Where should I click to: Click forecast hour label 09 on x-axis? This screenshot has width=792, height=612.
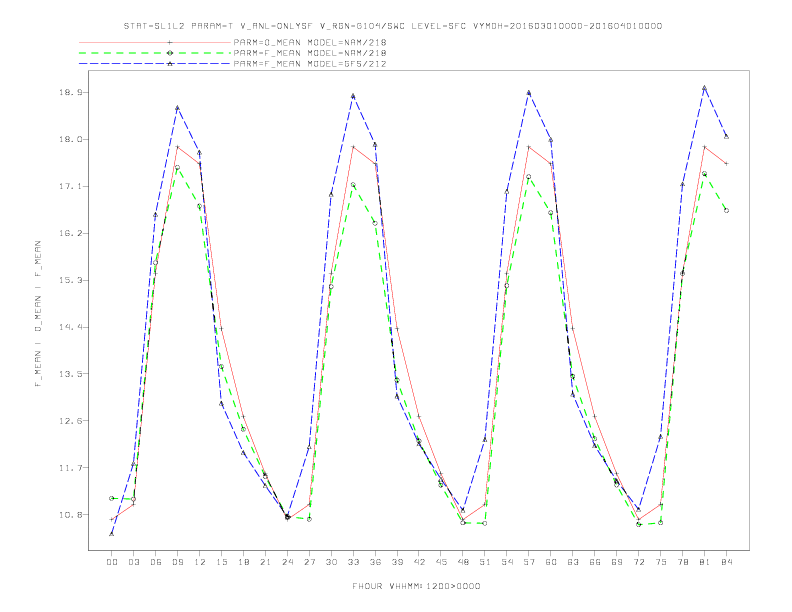point(177,562)
